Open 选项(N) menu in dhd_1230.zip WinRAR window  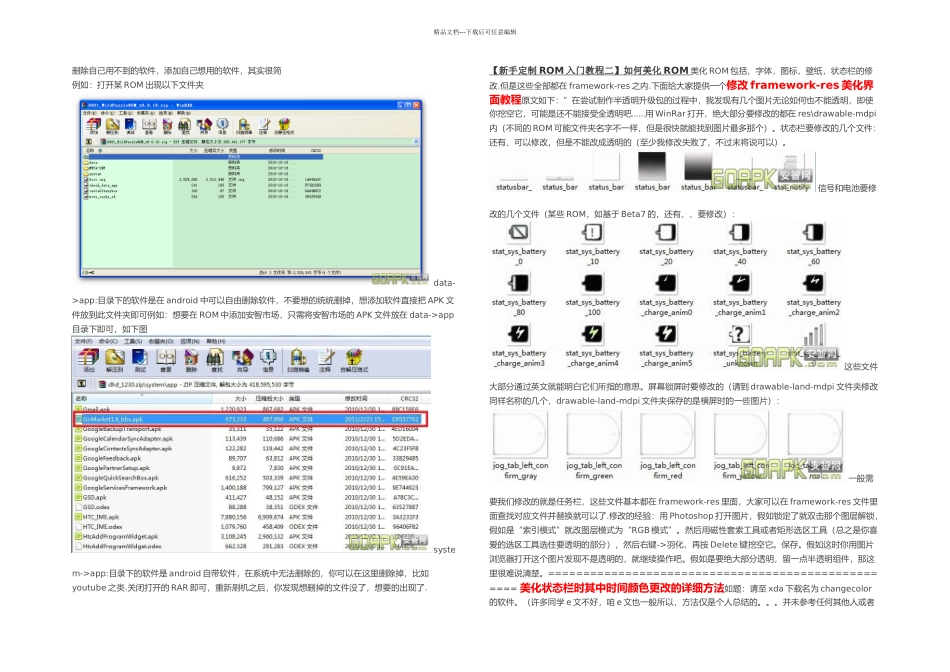[190, 341]
